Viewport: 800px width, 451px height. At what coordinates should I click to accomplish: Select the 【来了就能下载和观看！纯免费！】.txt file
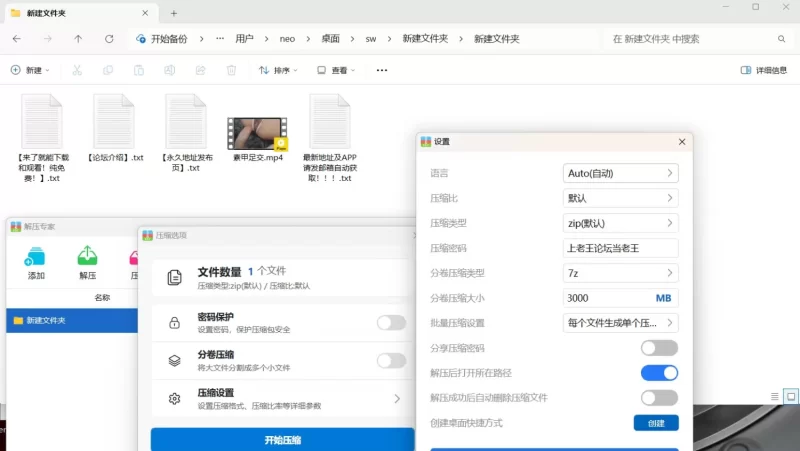pyautogui.click(x=42, y=139)
